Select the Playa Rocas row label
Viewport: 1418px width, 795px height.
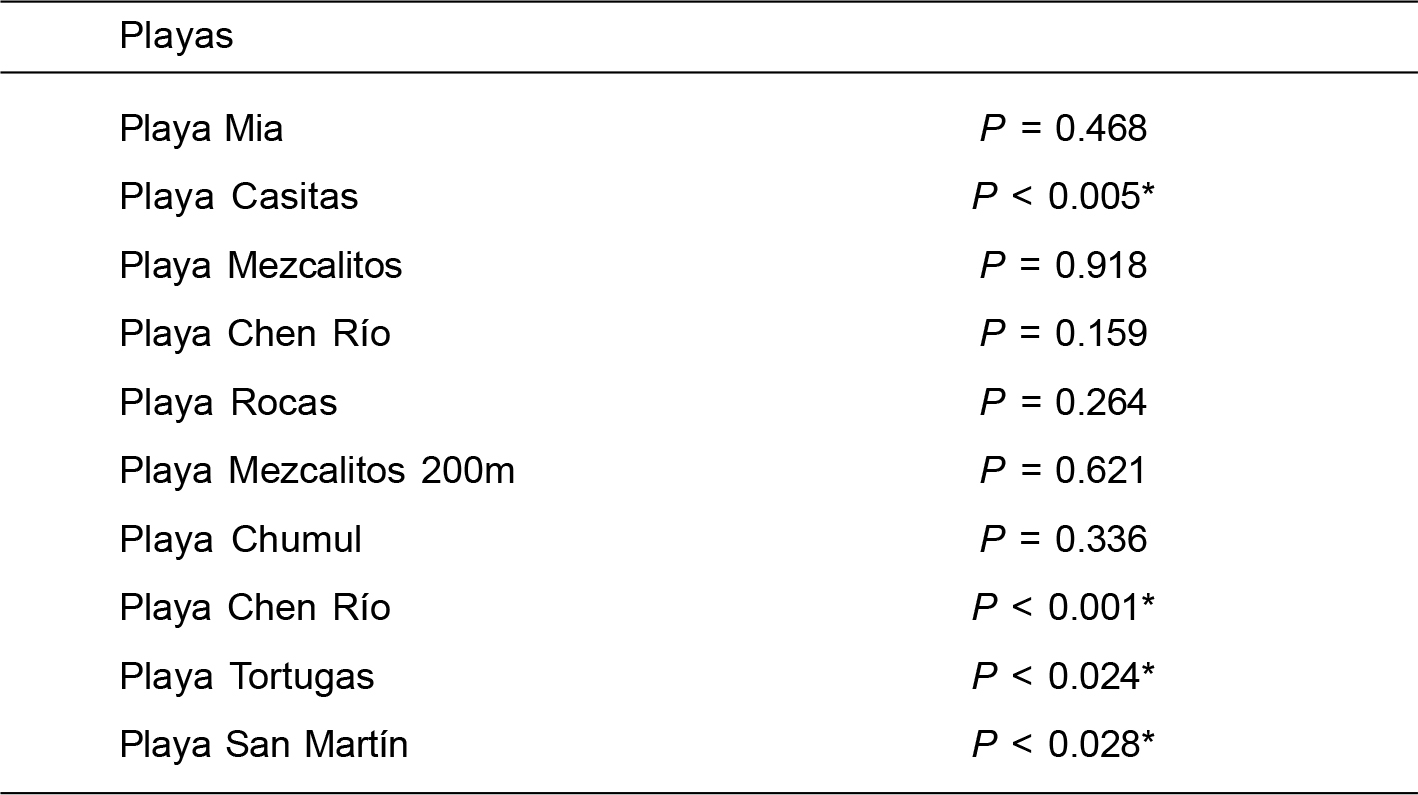click(x=228, y=403)
